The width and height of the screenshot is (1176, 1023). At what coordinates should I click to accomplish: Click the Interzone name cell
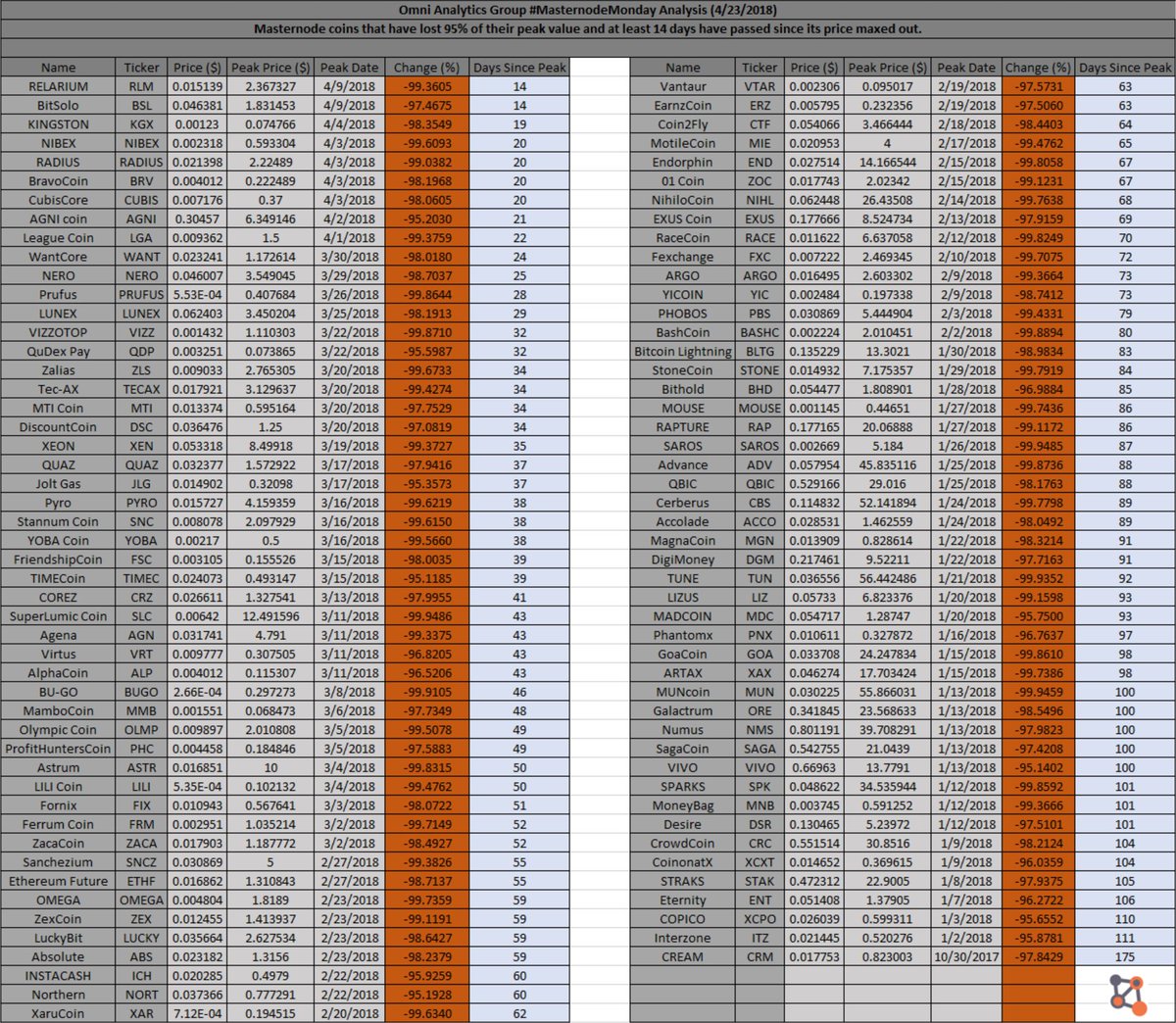click(683, 939)
